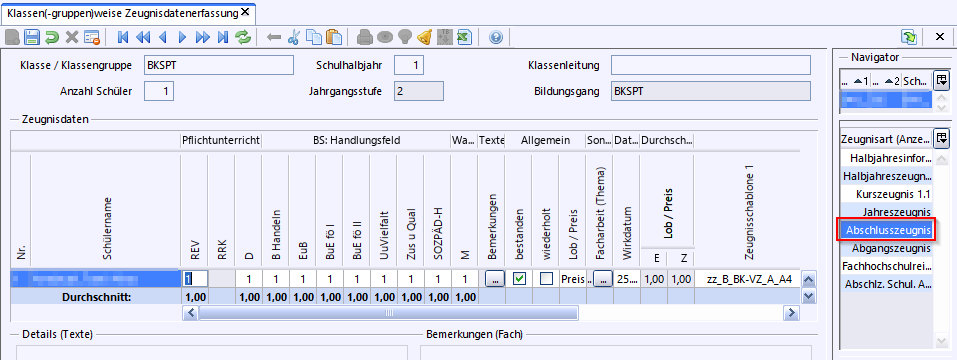
Task: Click the scissors cut icon
Action: pyautogui.click(x=294, y=37)
